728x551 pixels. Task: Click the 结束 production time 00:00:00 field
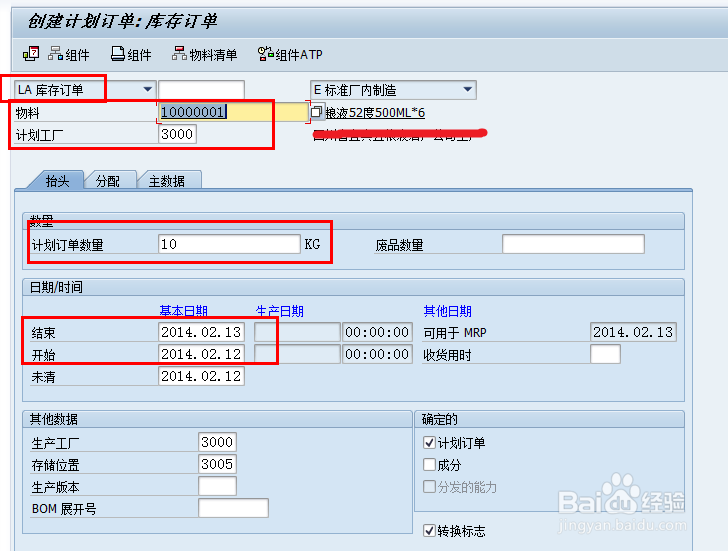[377, 332]
